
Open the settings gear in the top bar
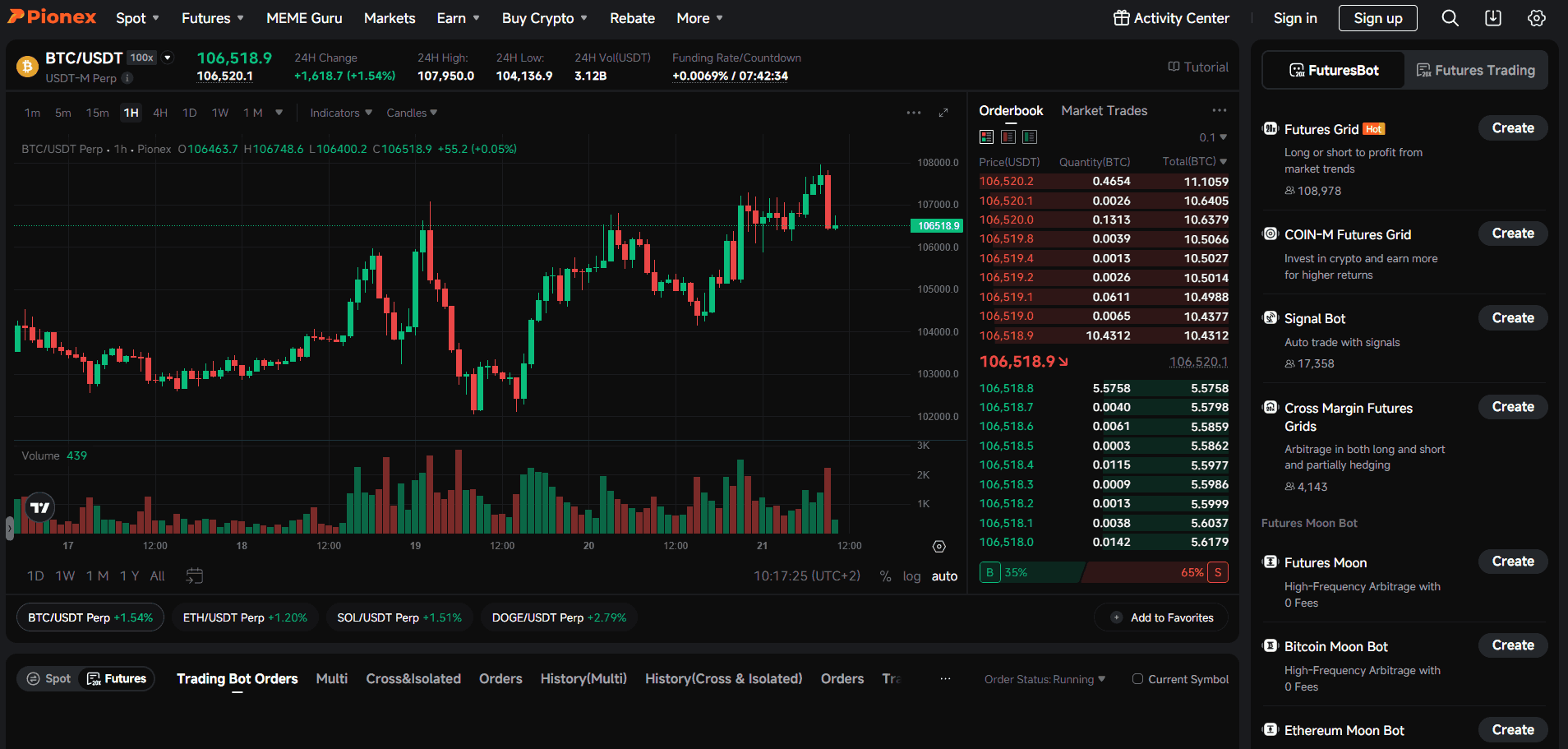[1537, 17]
